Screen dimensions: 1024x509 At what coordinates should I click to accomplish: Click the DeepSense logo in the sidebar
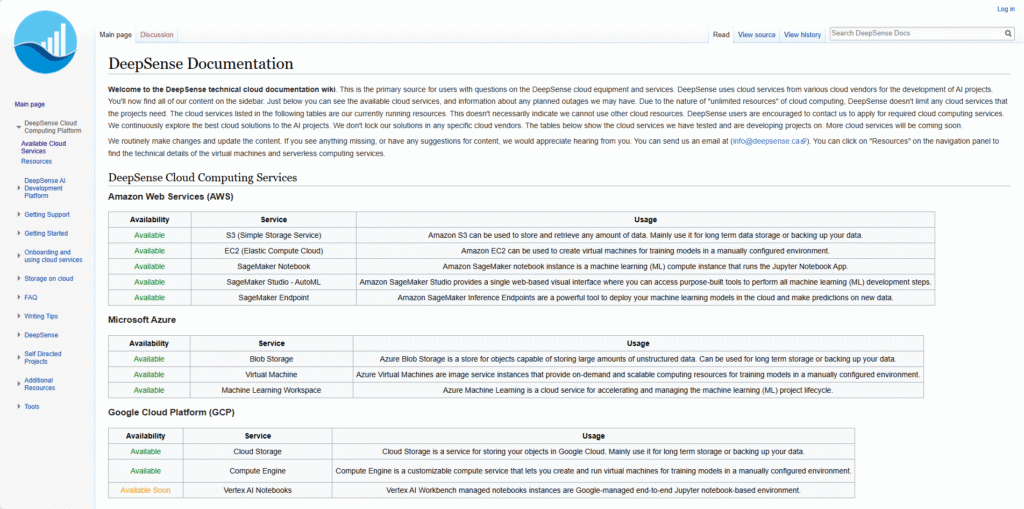(47, 48)
